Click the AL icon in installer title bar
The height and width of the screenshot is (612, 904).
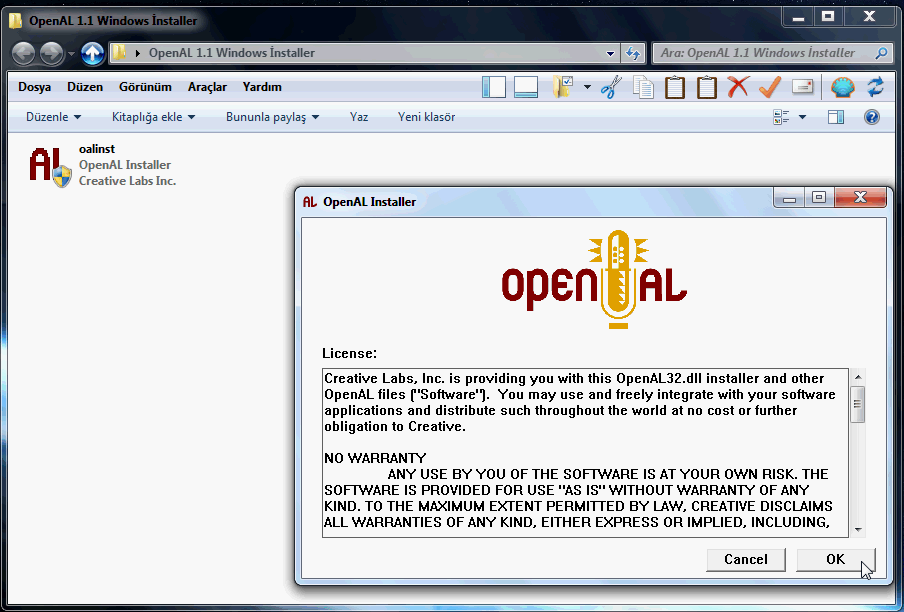click(310, 202)
